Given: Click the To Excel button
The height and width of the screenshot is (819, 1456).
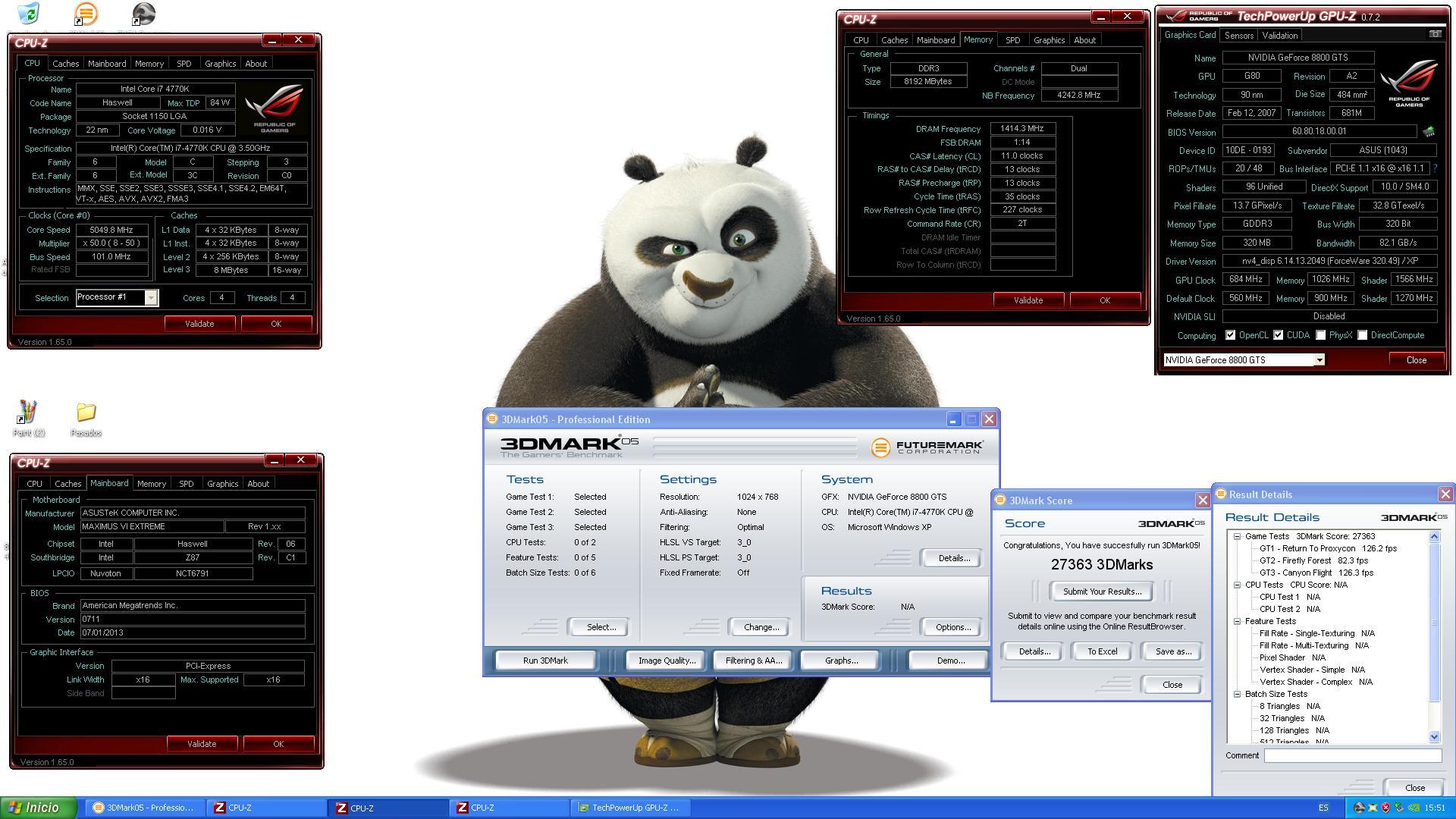Looking at the screenshot, I should pos(1102,651).
